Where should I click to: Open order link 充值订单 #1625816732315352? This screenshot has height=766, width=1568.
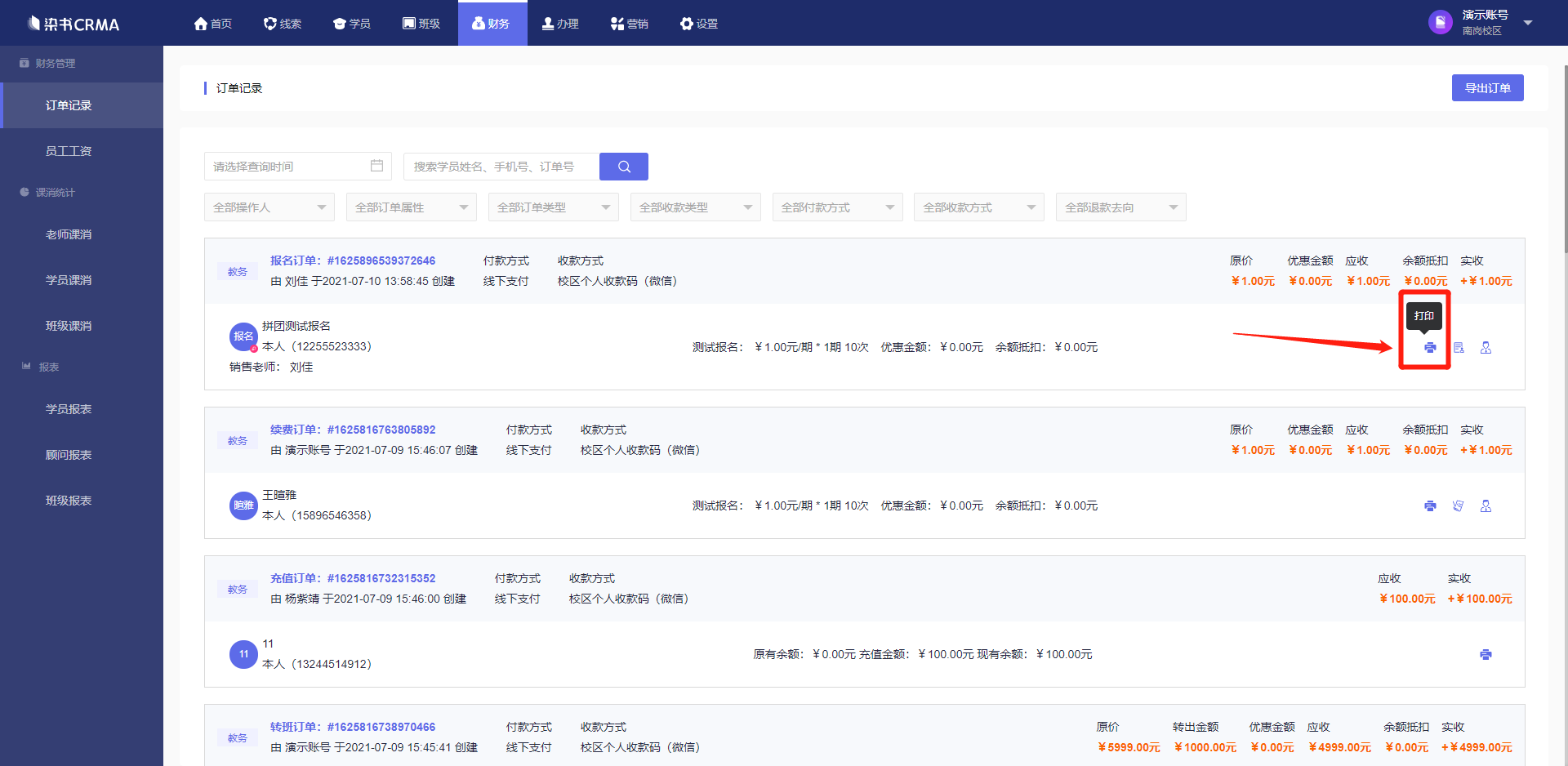tap(353, 578)
